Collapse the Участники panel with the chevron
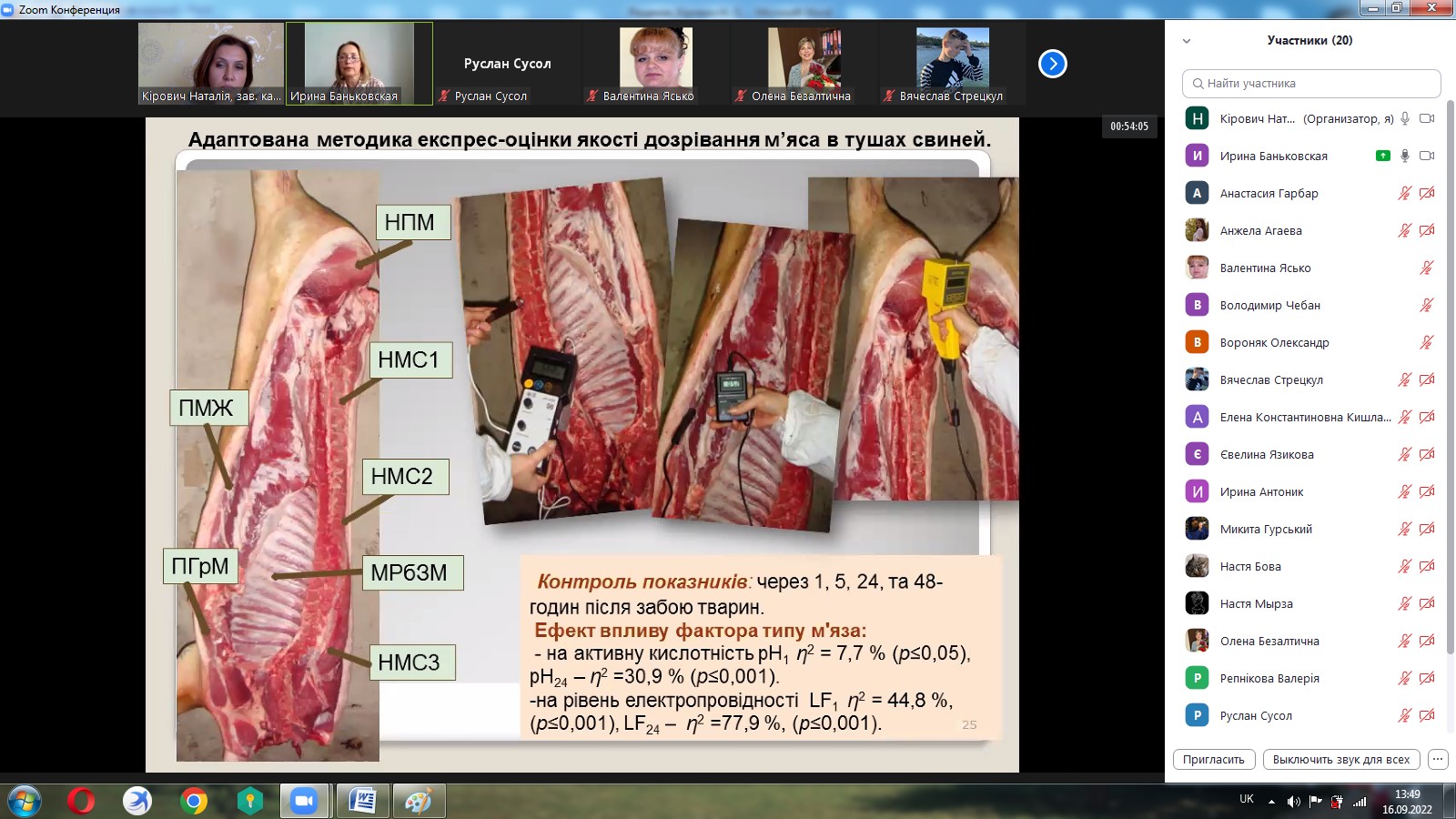Screen dimensions: 1456x819 tap(1187, 41)
